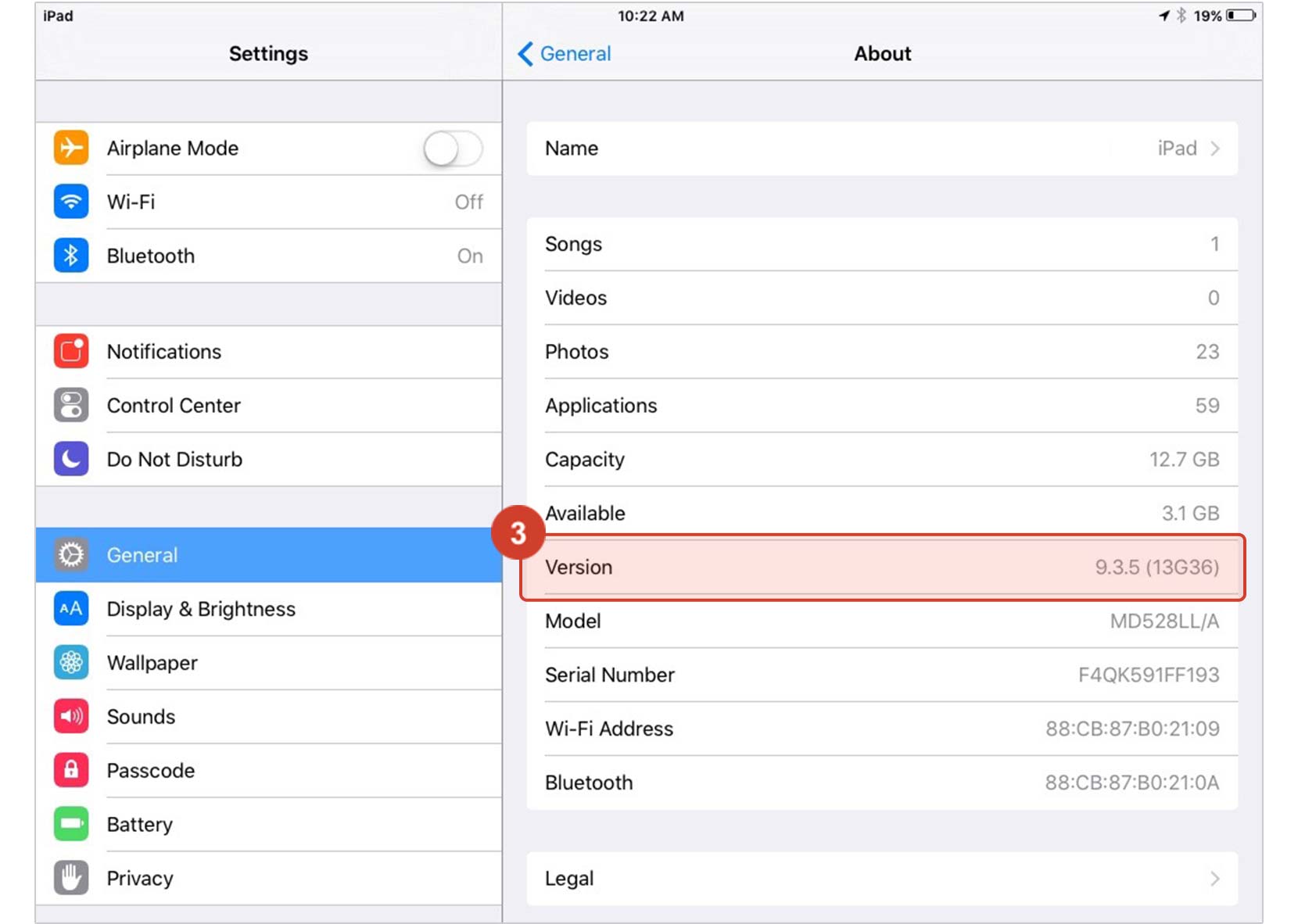The width and height of the screenshot is (1298, 924).
Task: Select Available value 3.1 GB
Action: (1190, 514)
